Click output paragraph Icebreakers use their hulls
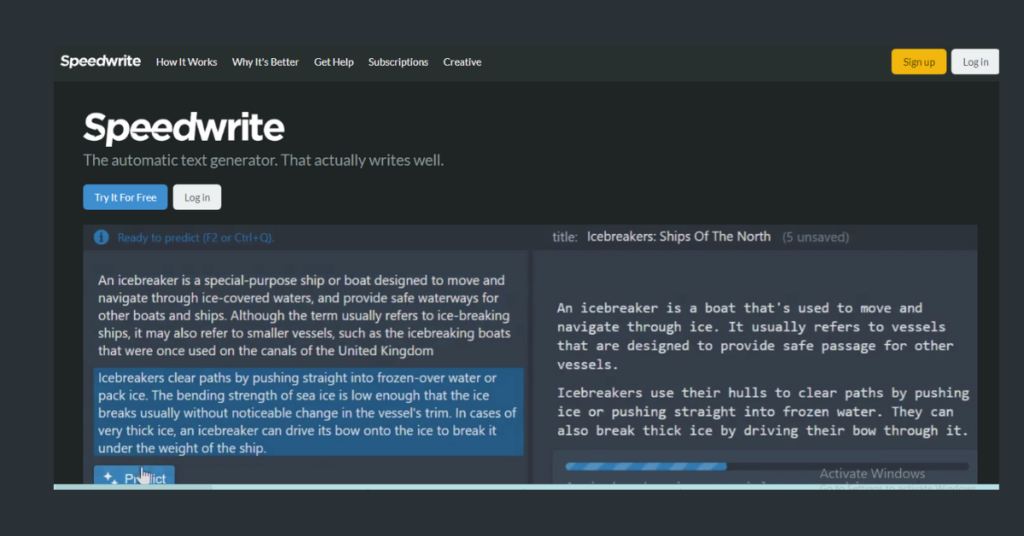This screenshot has width=1024, height=536. click(x=763, y=412)
